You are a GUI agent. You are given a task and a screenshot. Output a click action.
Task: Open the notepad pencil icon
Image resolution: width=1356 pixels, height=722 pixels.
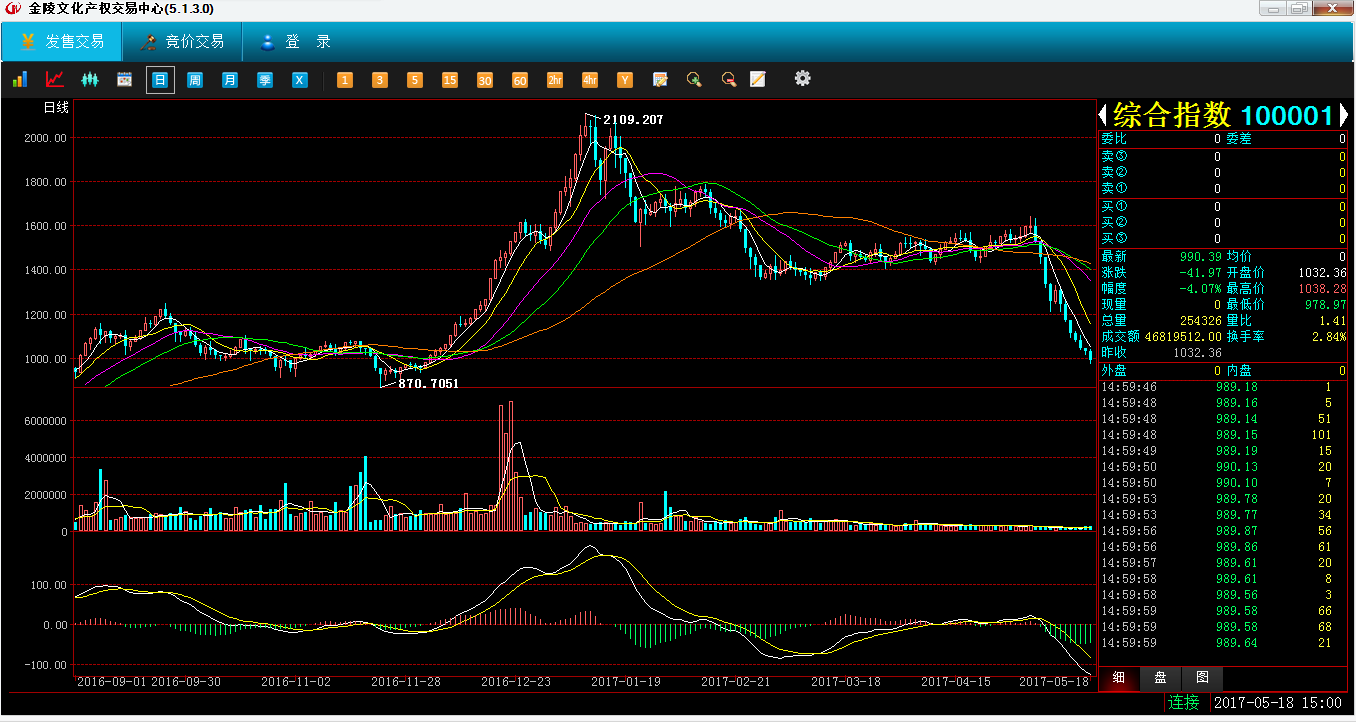(x=758, y=79)
